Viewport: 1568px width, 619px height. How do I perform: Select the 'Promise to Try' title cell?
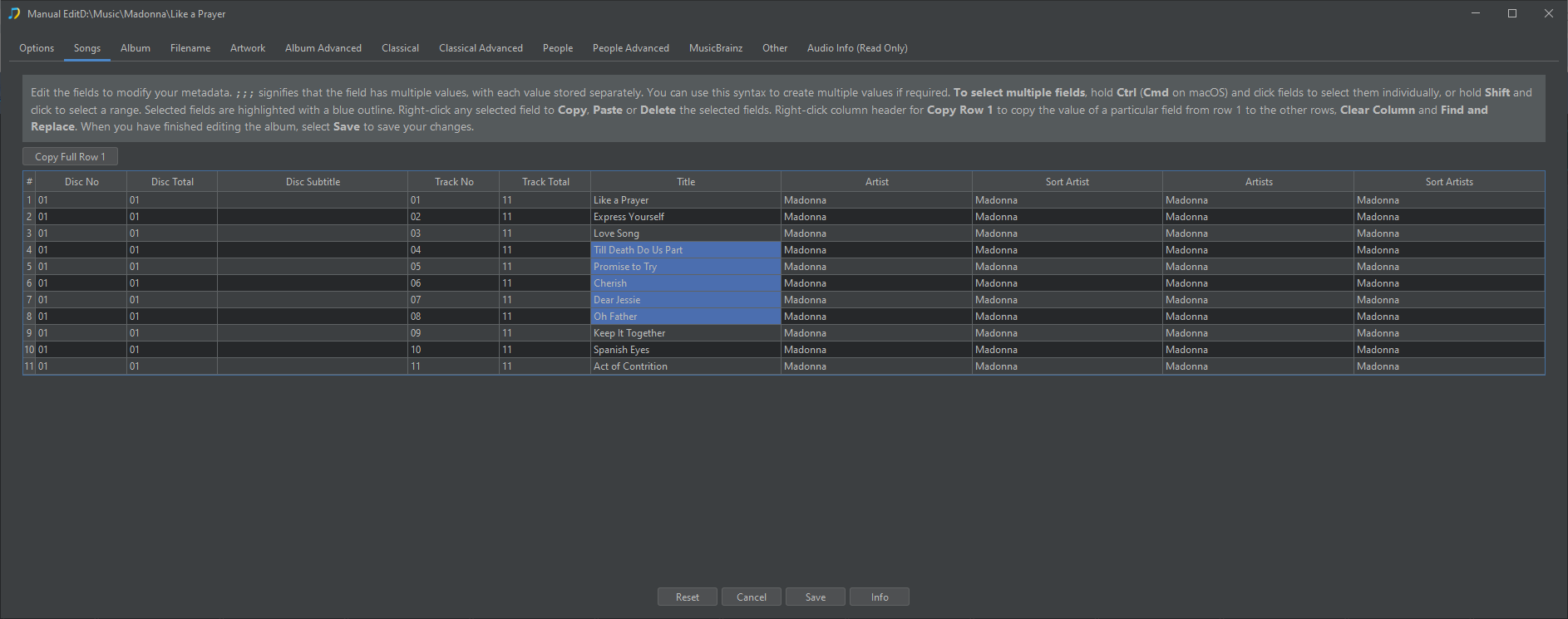(x=686, y=267)
